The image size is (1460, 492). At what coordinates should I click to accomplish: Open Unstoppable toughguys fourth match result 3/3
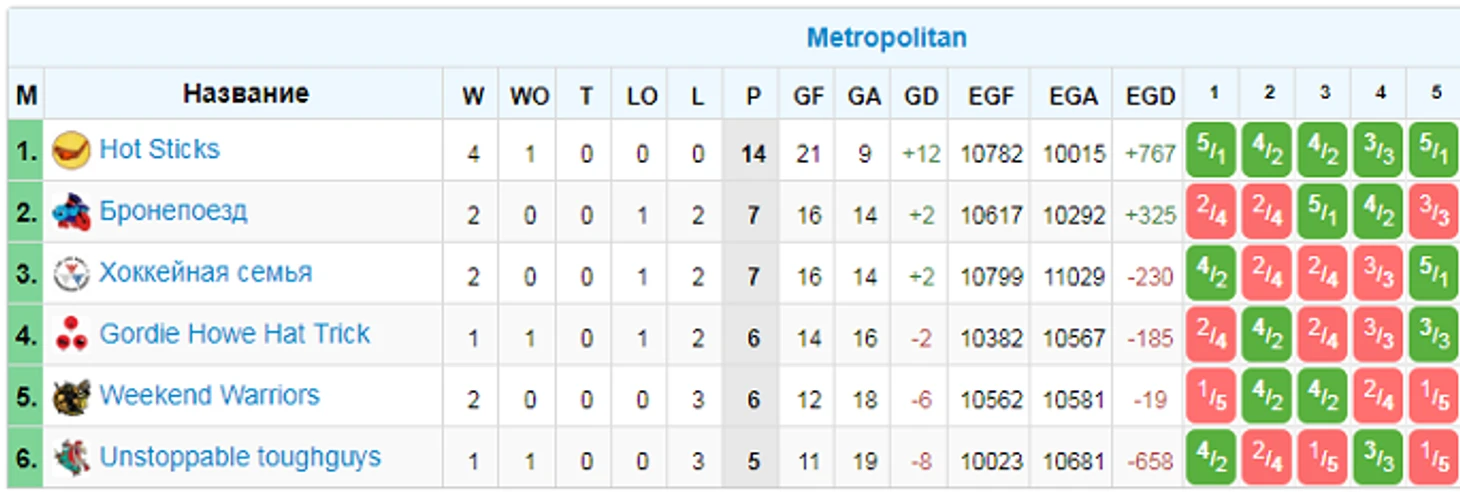click(x=1379, y=458)
